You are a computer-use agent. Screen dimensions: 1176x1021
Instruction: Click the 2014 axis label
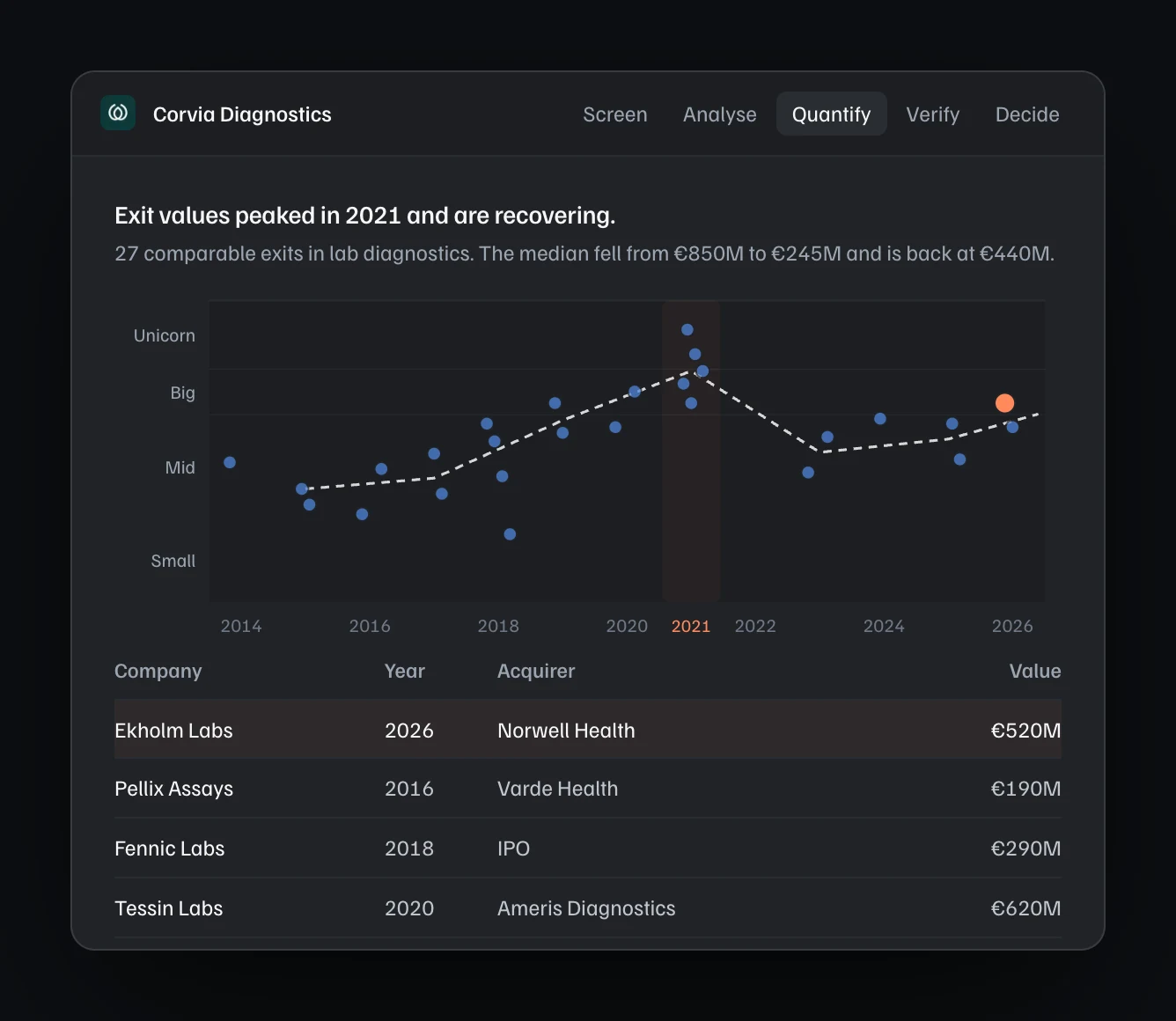coord(241,626)
